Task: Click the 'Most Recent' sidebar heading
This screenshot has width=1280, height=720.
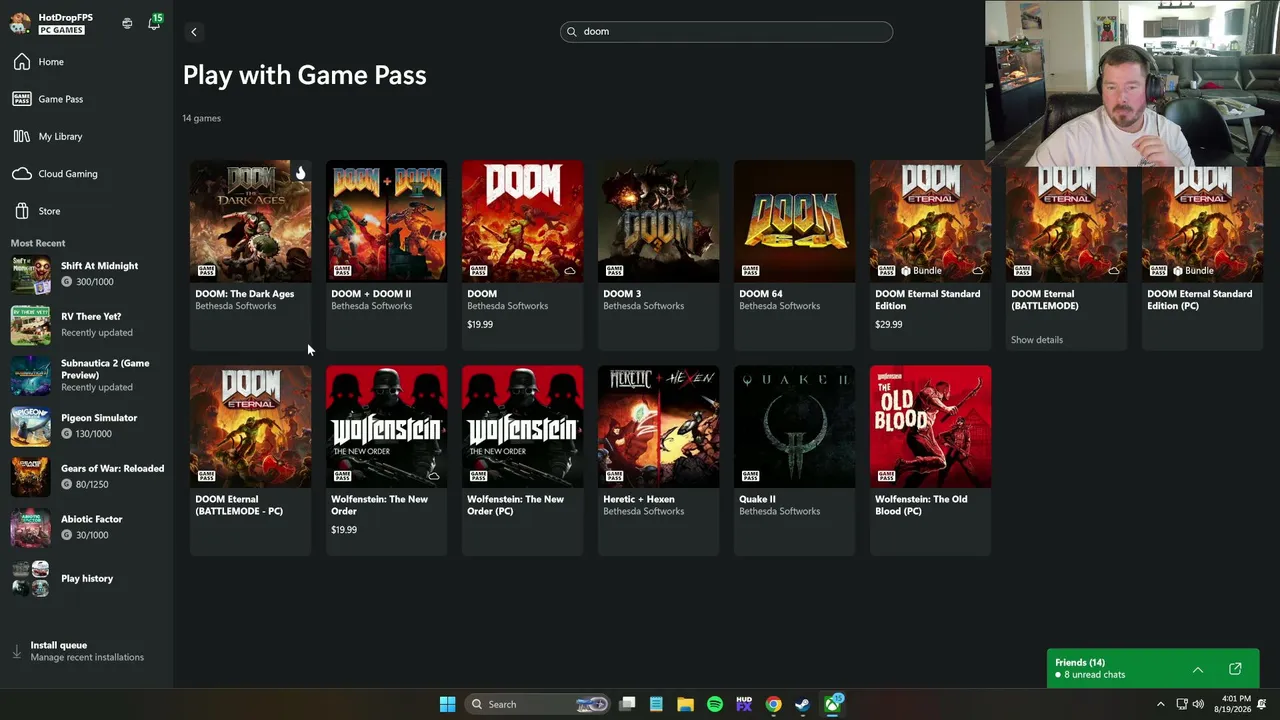Action: [38, 243]
